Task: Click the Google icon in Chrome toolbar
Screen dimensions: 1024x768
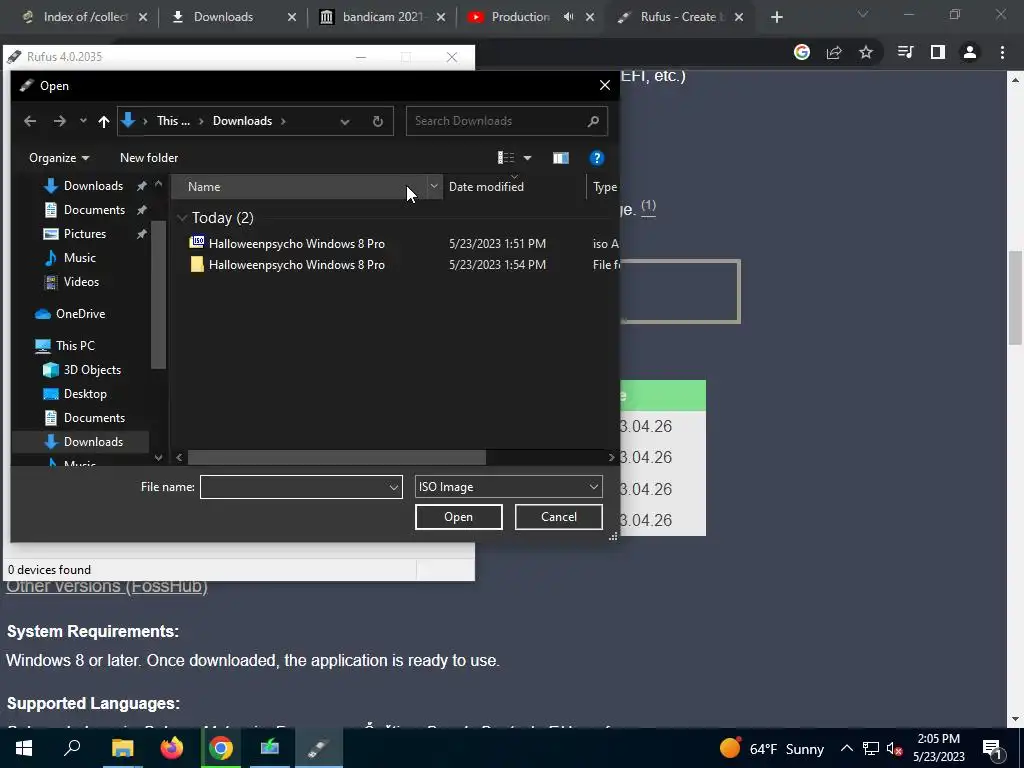Action: click(802, 52)
